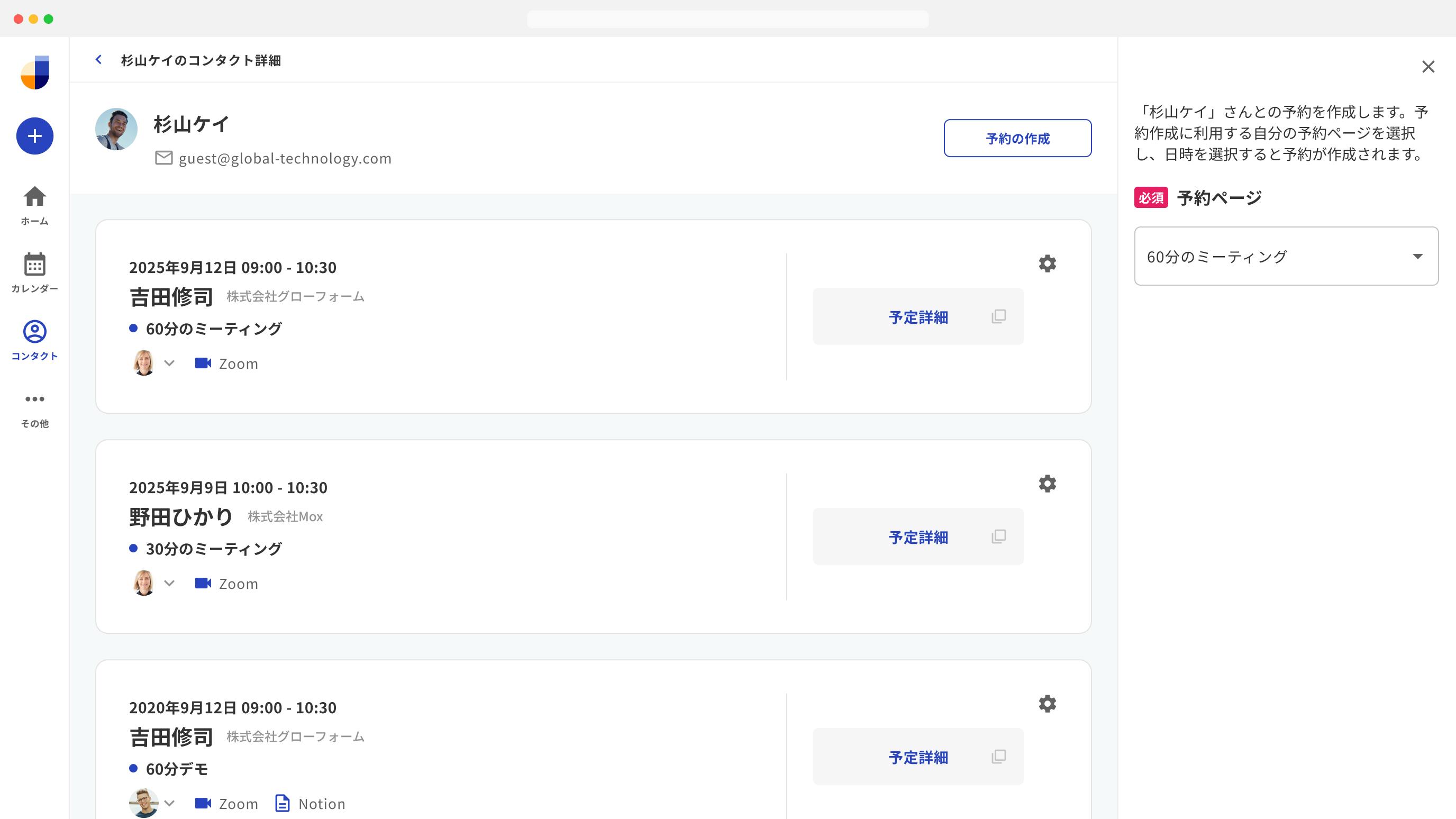Expand attendee chevron in 60分デモ card
This screenshot has width=1456, height=819.
(169, 803)
